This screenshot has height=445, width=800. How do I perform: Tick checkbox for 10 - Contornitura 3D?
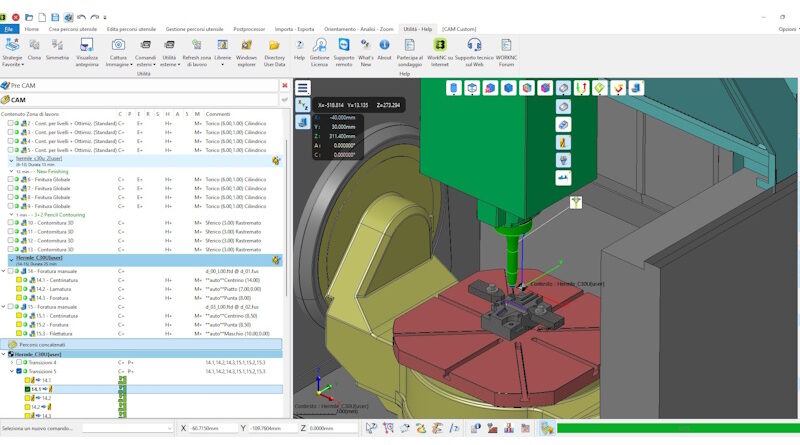tap(10, 223)
